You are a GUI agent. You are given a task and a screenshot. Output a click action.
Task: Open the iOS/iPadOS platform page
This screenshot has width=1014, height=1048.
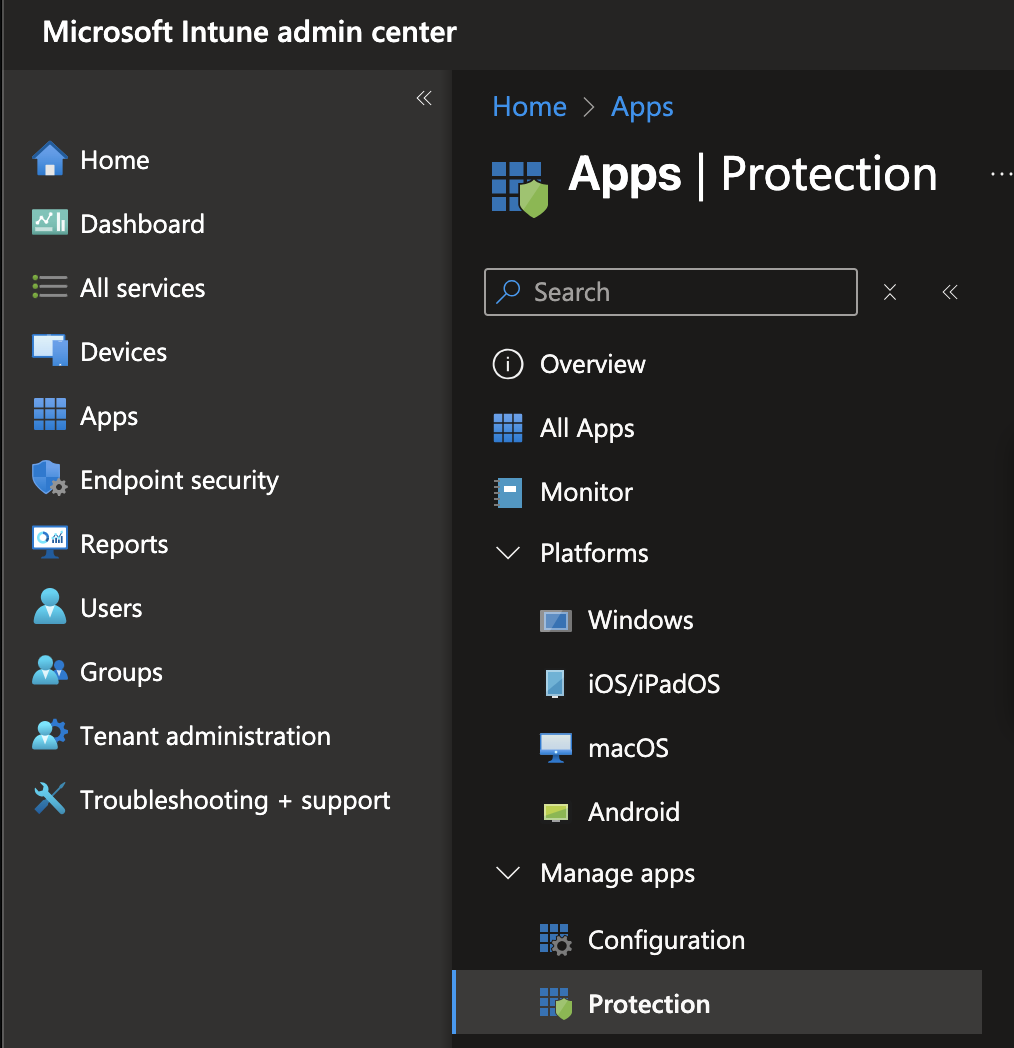click(654, 684)
